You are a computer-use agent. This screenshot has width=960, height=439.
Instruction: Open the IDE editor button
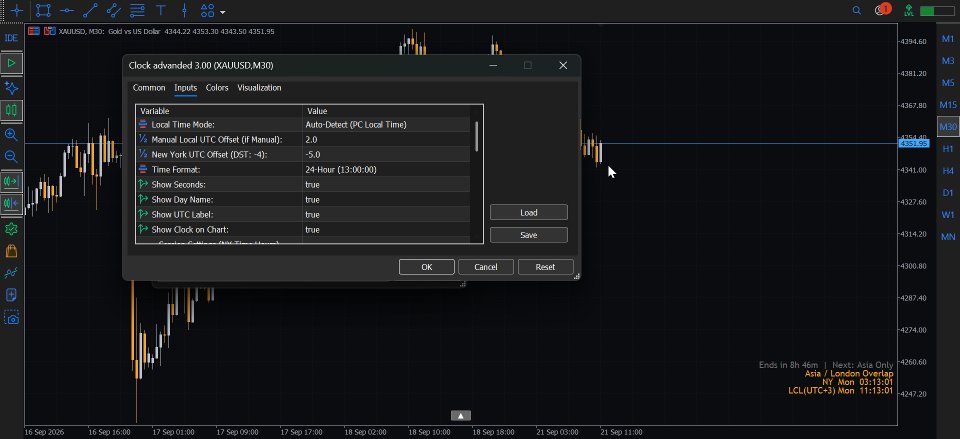click(11, 38)
